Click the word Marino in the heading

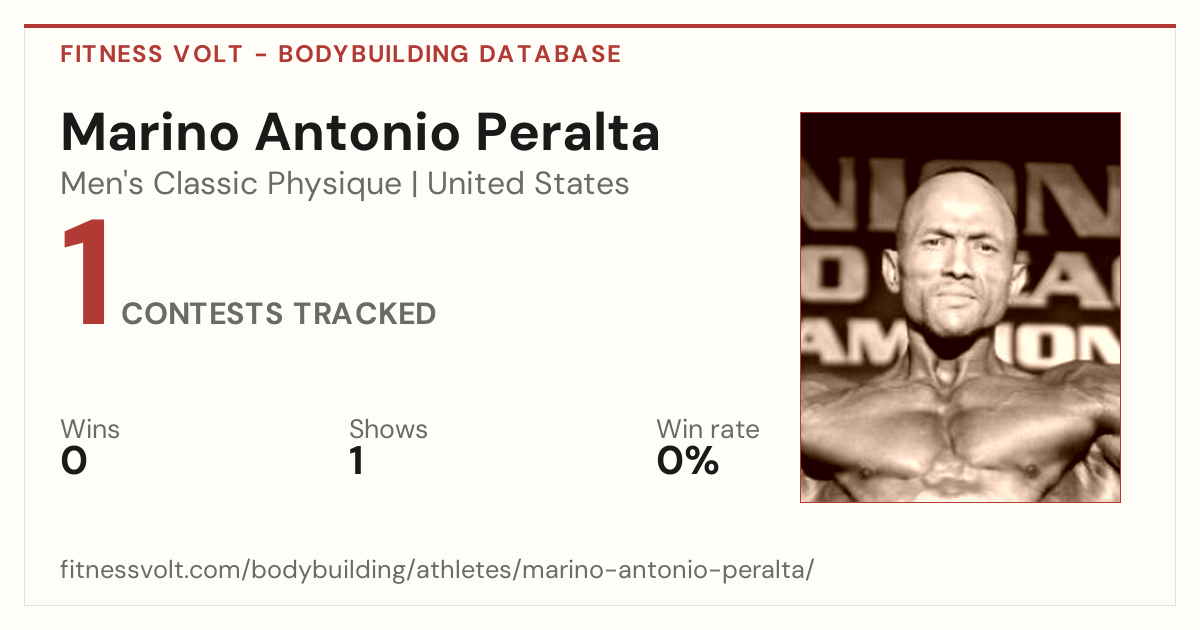(151, 132)
